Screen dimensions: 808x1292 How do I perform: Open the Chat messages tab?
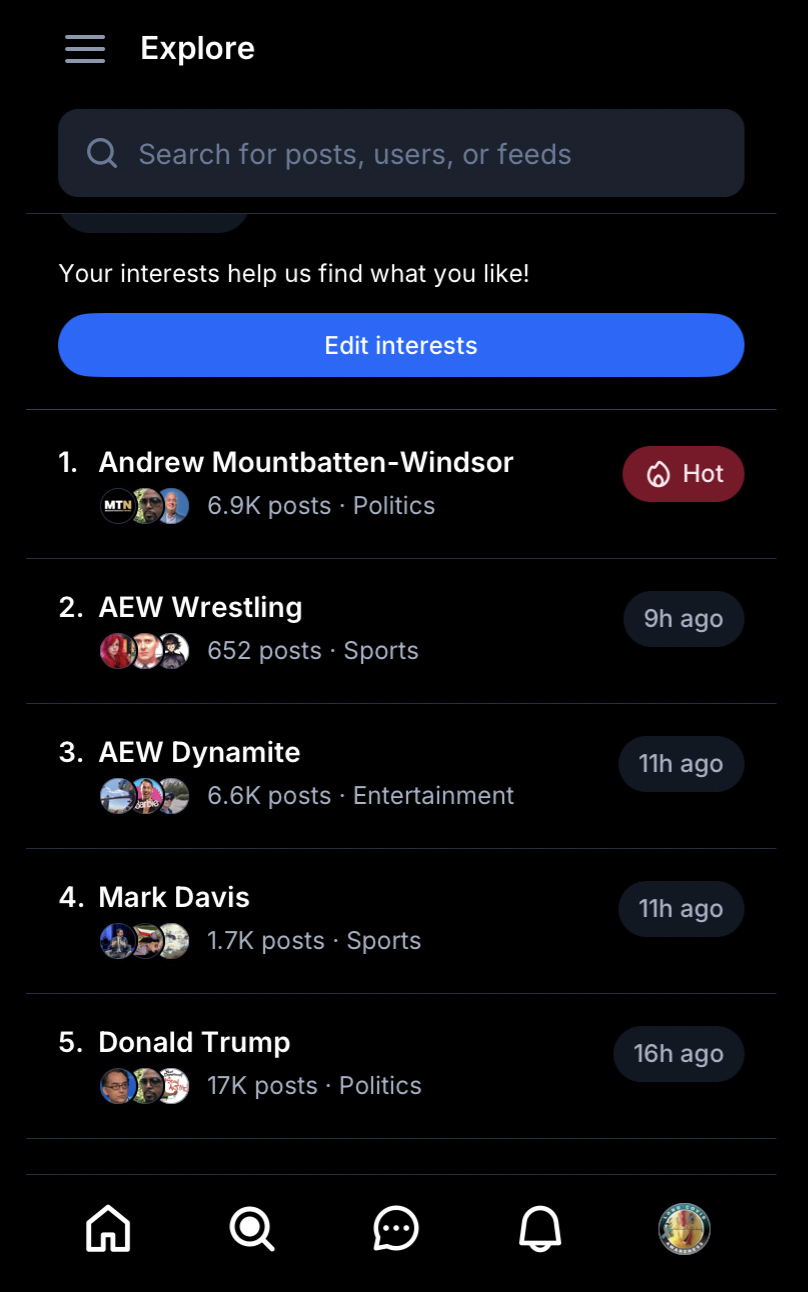(x=396, y=1228)
